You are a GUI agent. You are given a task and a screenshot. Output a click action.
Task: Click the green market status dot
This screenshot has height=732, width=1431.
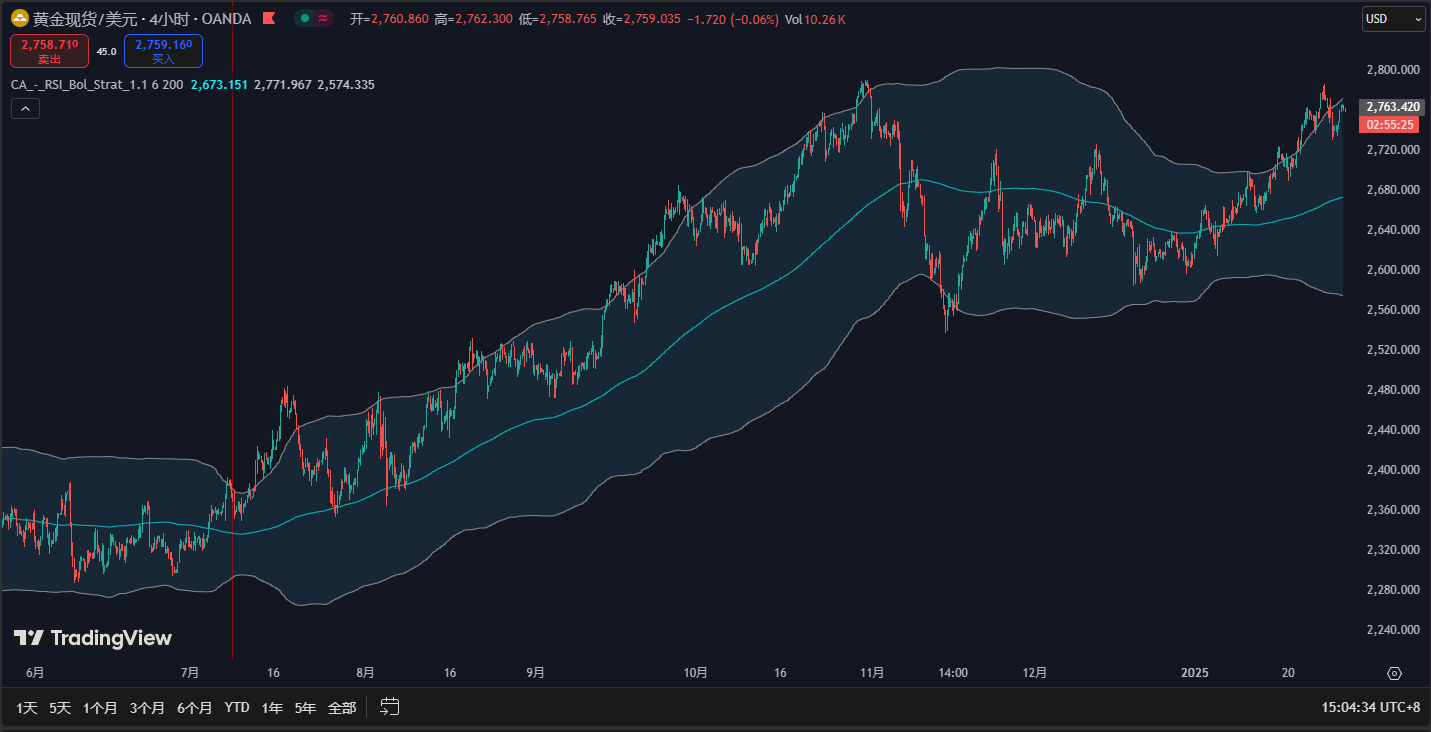coord(305,19)
